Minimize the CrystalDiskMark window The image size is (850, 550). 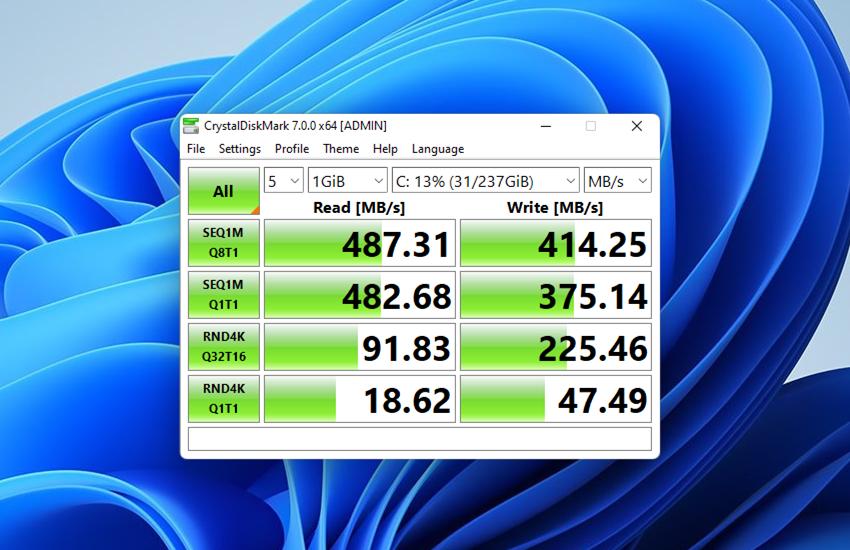pyautogui.click(x=546, y=126)
